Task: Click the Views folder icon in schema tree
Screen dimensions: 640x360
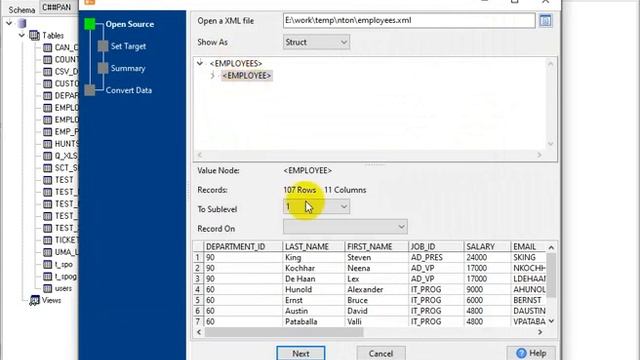Action: [35, 300]
